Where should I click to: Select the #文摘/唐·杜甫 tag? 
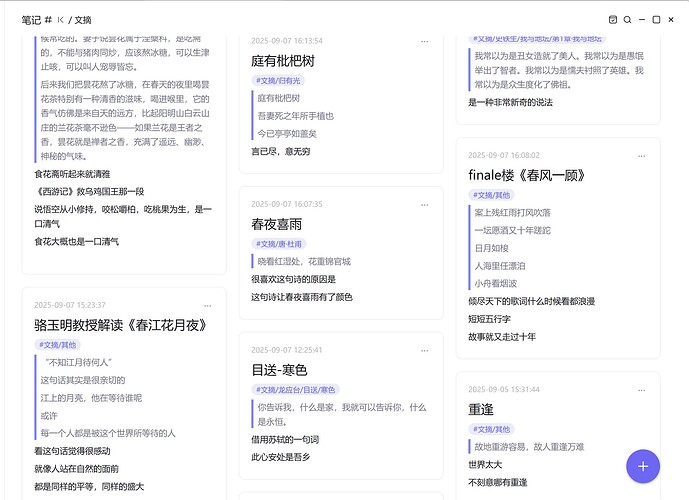coord(283,242)
